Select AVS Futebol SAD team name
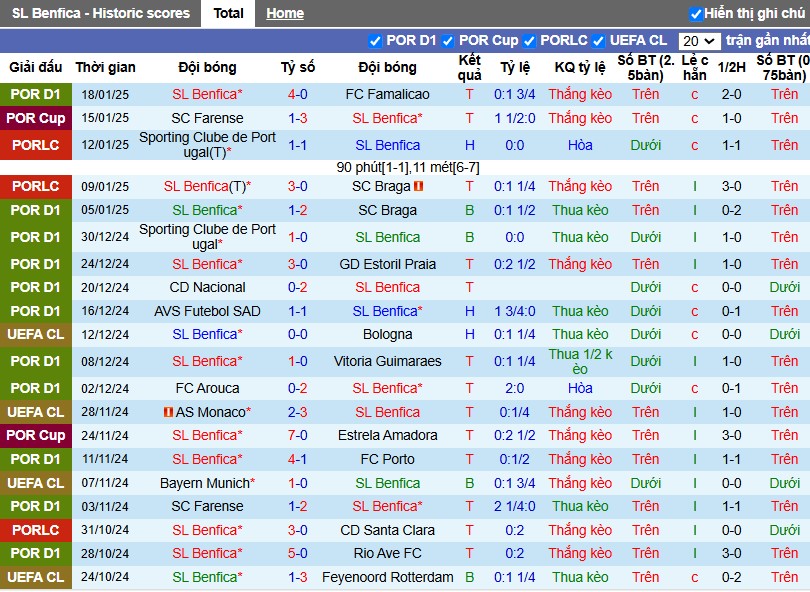Viewport: 810px width, 592px height. (x=207, y=311)
